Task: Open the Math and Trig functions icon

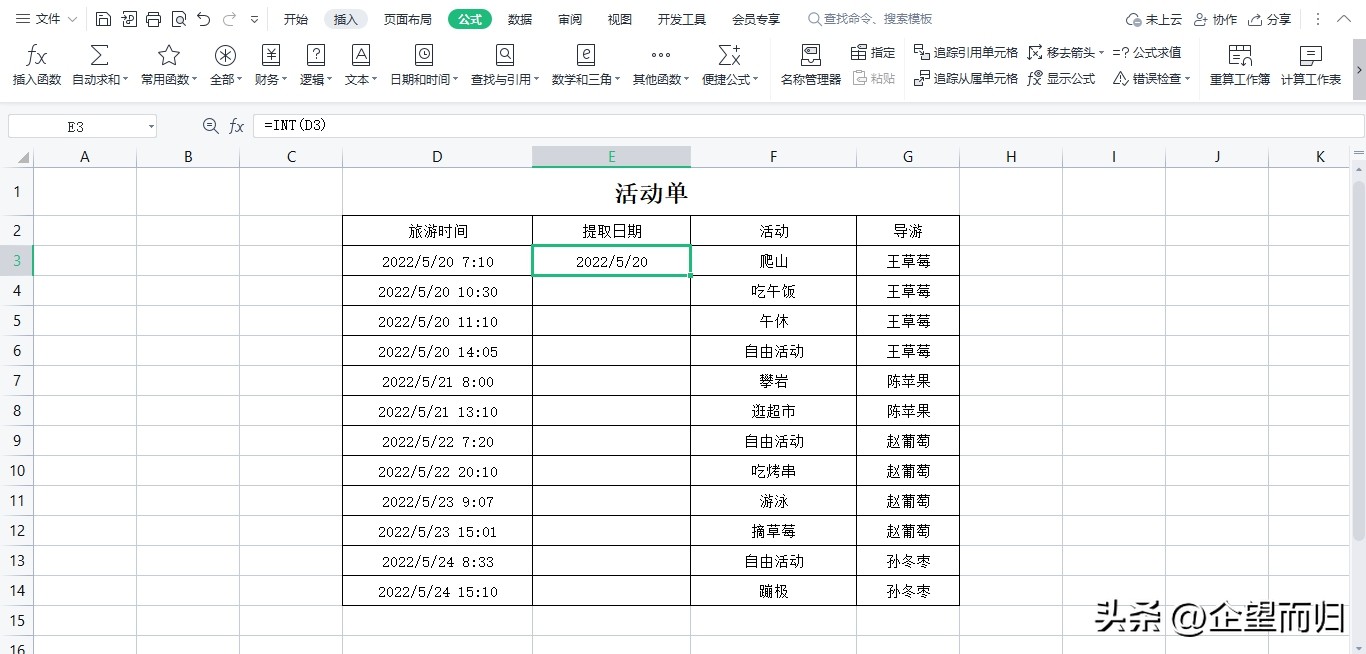Action: click(586, 56)
